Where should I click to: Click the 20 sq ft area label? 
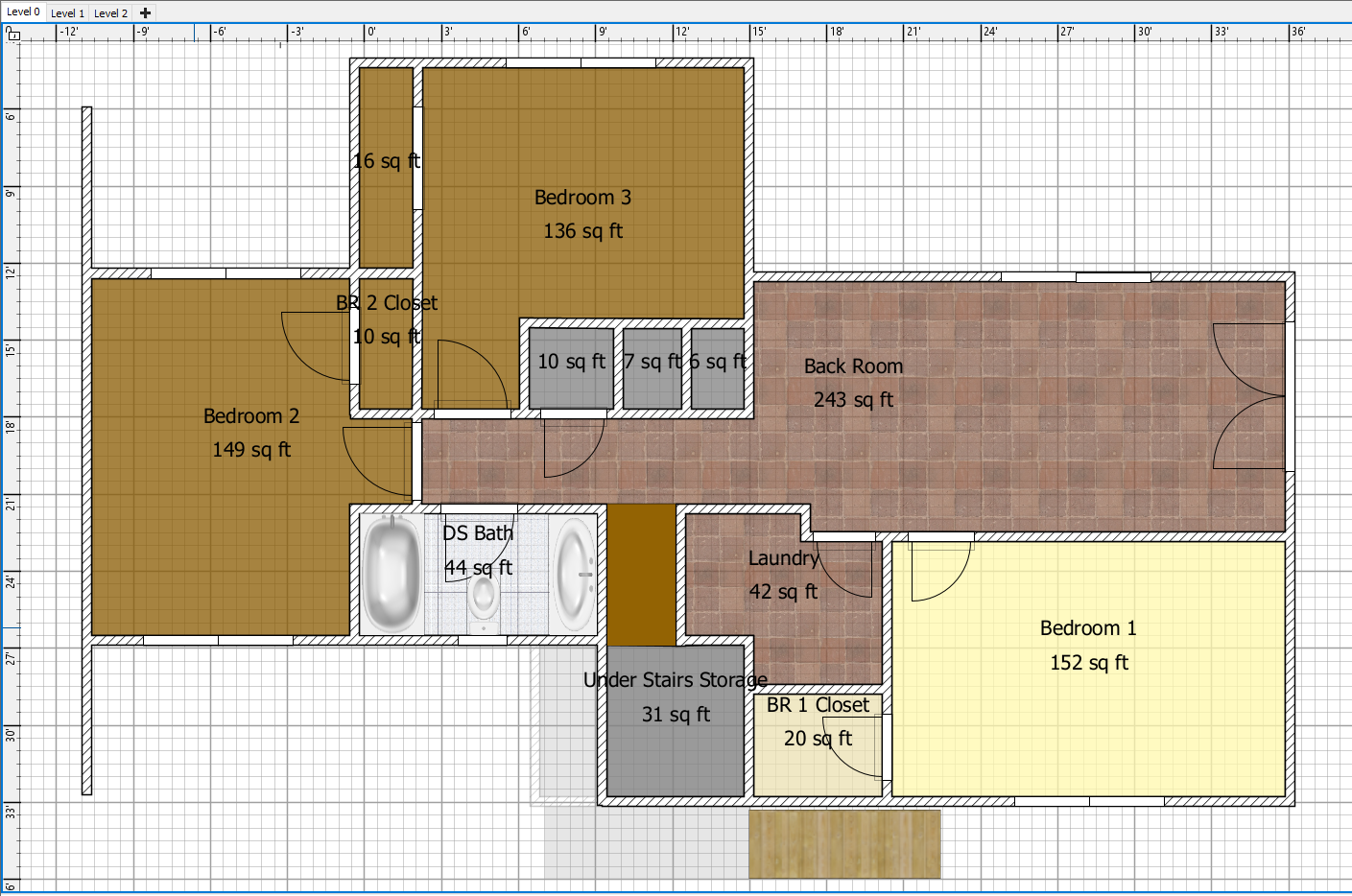[818, 739]
